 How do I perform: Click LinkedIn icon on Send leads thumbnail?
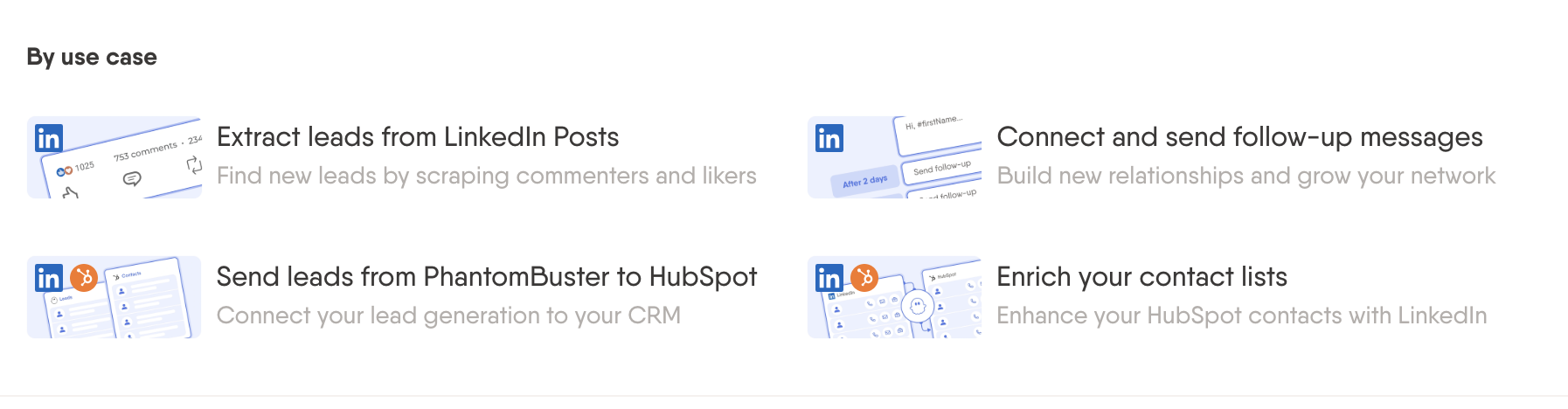click(x=49, y=278)
